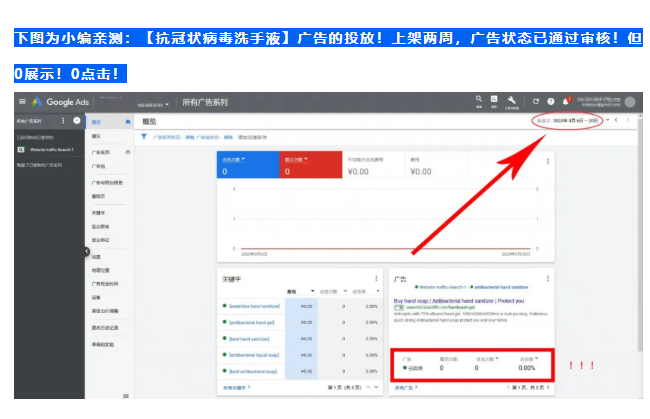Select 广告组 in the navigation menu
This screenshot has width=650, height=419.
tap(98, 166)
